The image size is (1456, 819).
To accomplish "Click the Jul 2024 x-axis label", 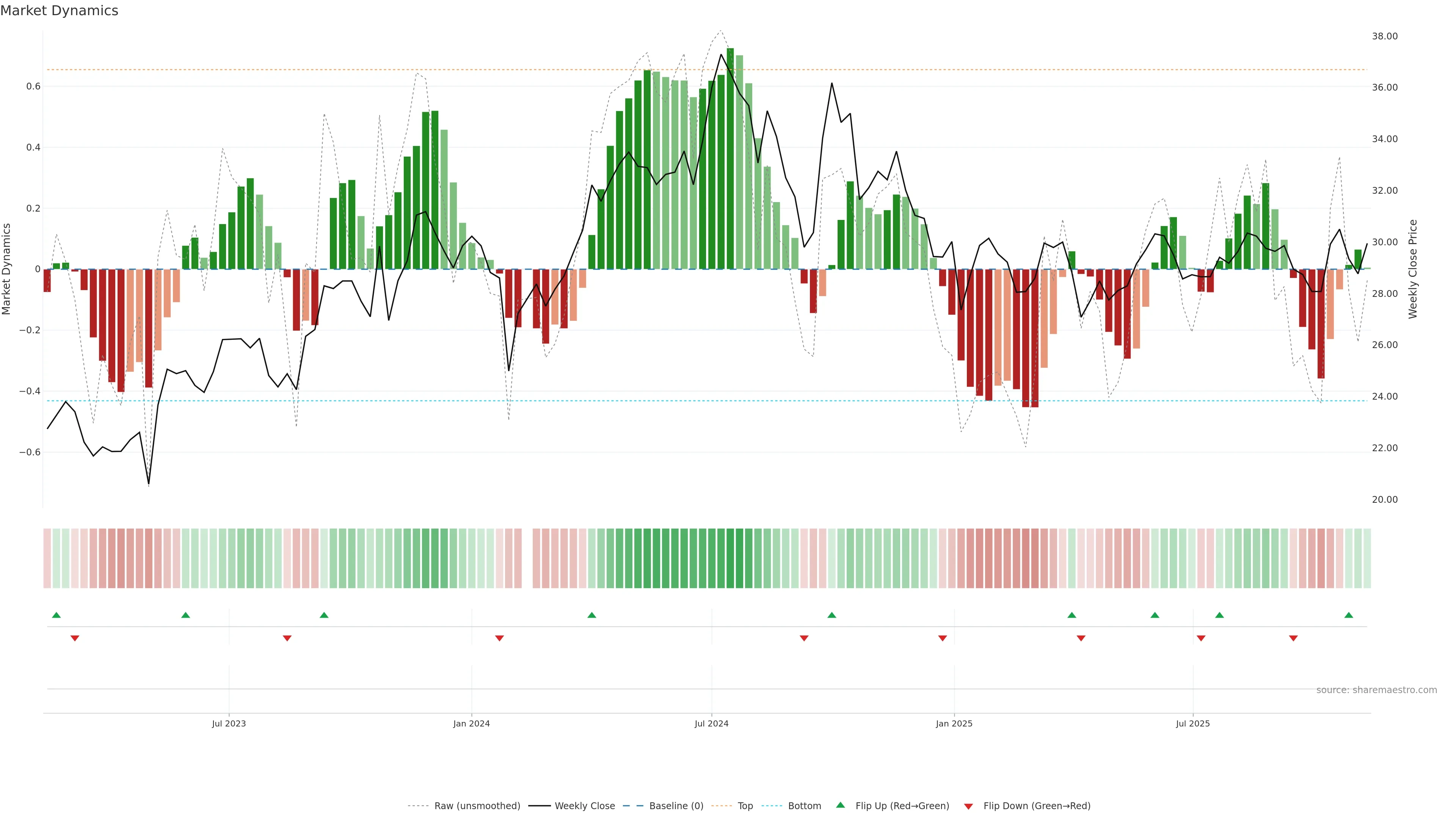I will tap(711, 724).
